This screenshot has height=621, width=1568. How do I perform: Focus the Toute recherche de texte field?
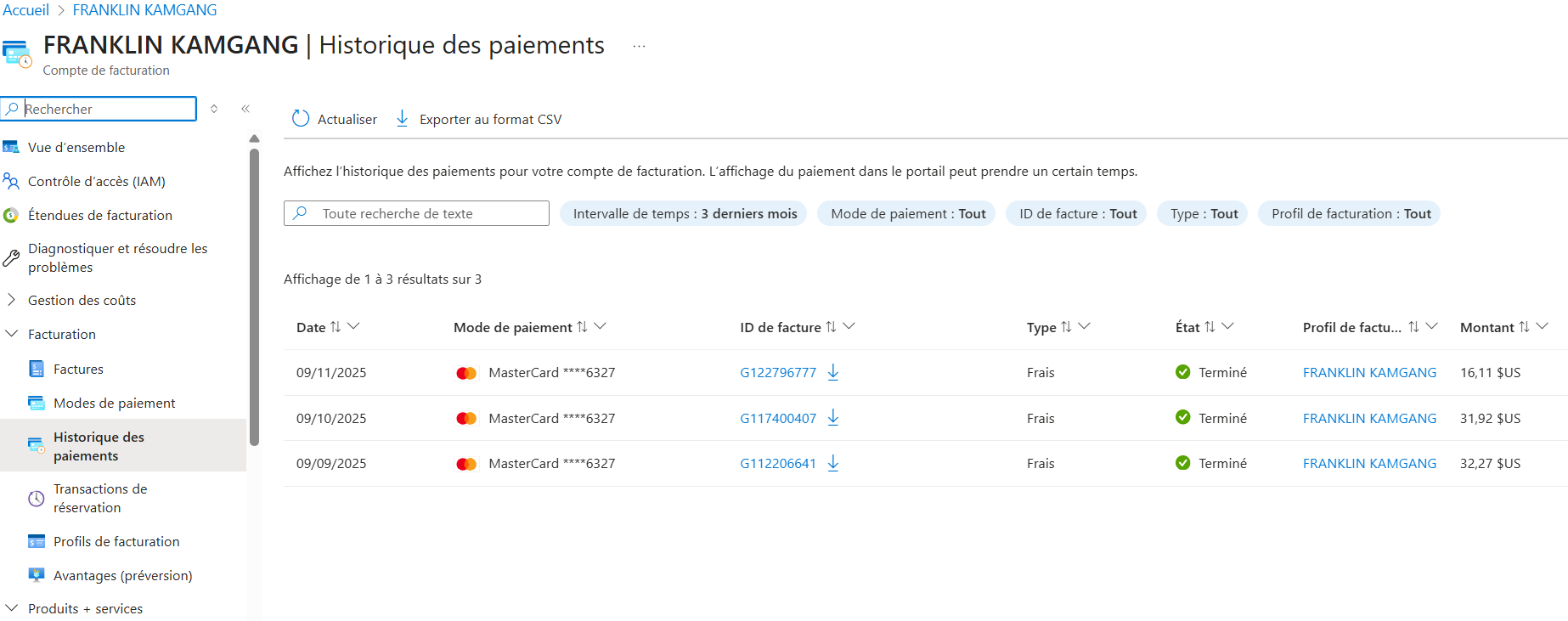tap(416, 213)
